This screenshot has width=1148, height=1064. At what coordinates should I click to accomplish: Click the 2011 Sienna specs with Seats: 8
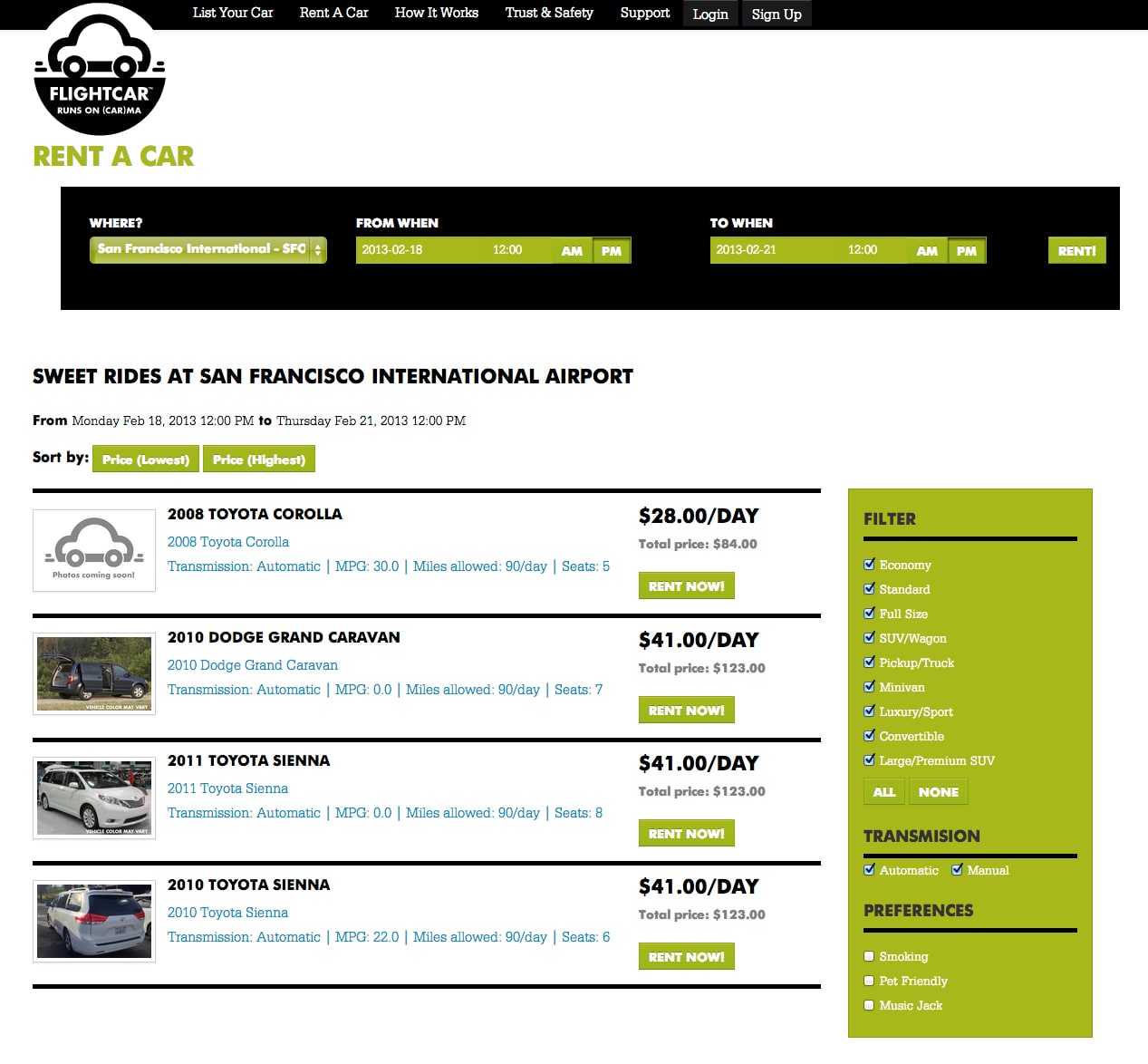(385, 813)
